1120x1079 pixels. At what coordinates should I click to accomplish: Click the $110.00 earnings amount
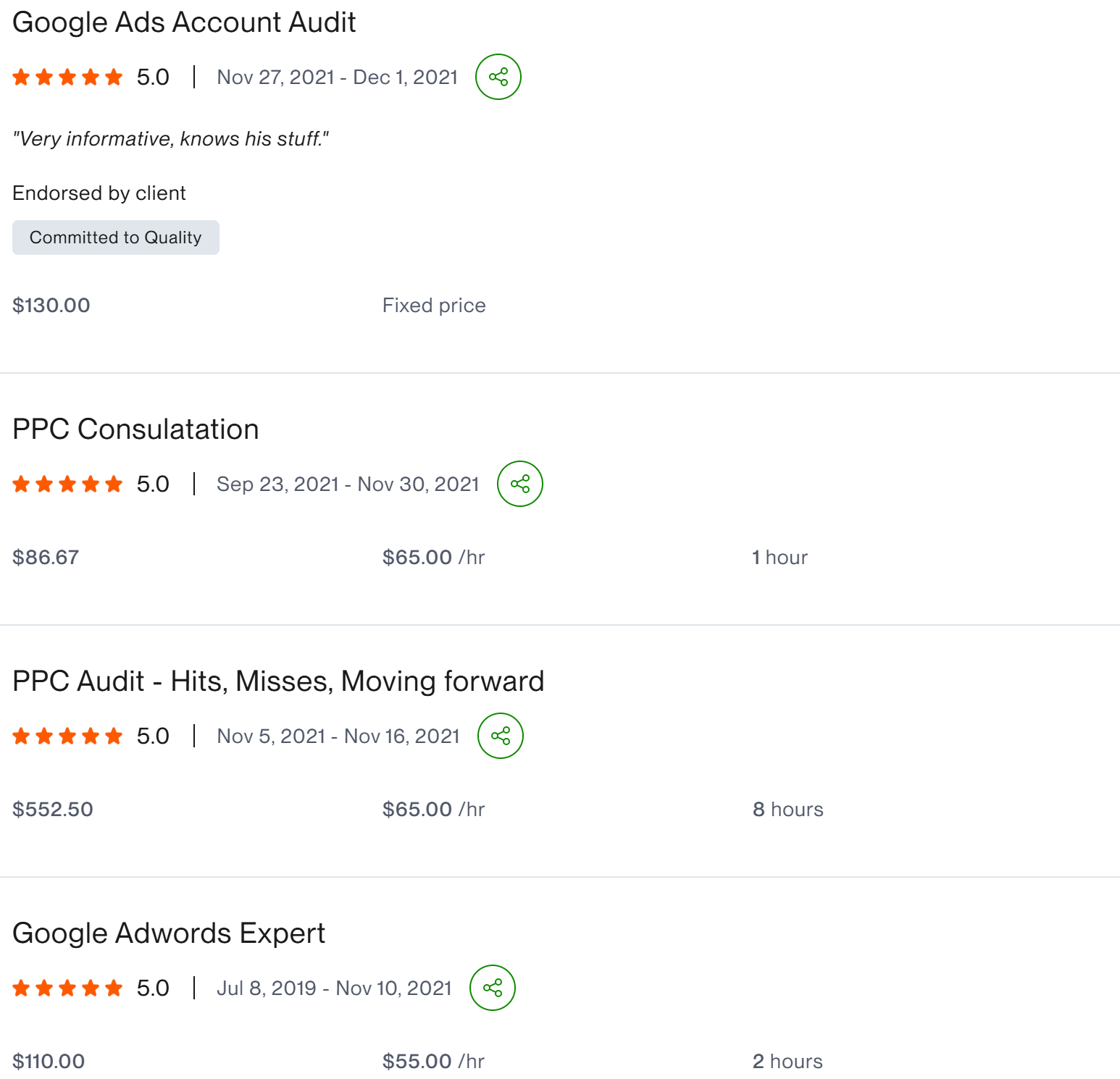[x=49, y=1061]
